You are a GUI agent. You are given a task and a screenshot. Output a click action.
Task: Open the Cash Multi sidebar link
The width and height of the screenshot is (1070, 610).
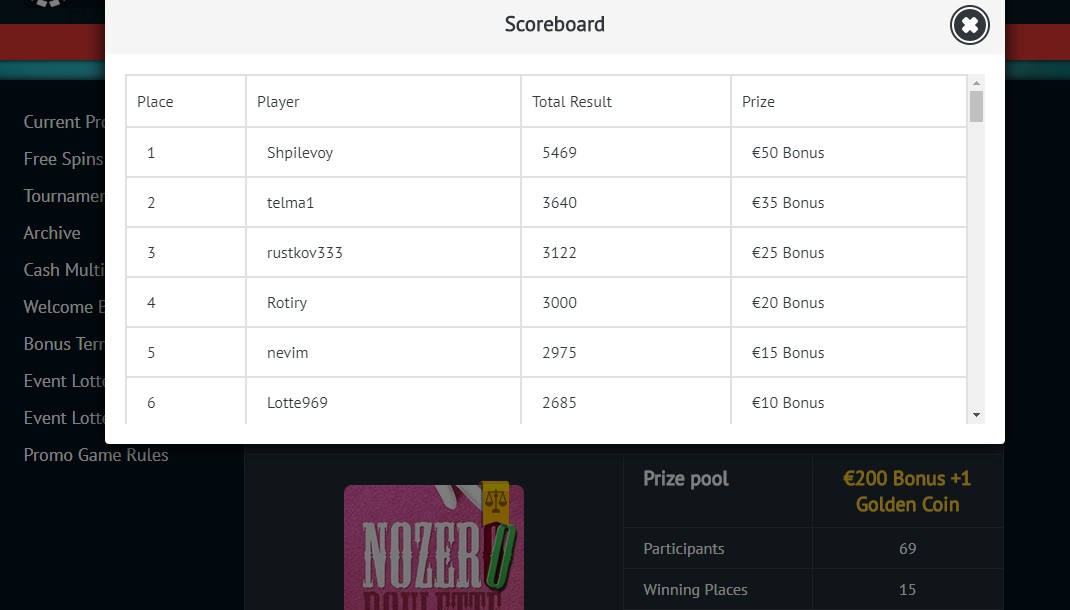(x=64, y=270)
